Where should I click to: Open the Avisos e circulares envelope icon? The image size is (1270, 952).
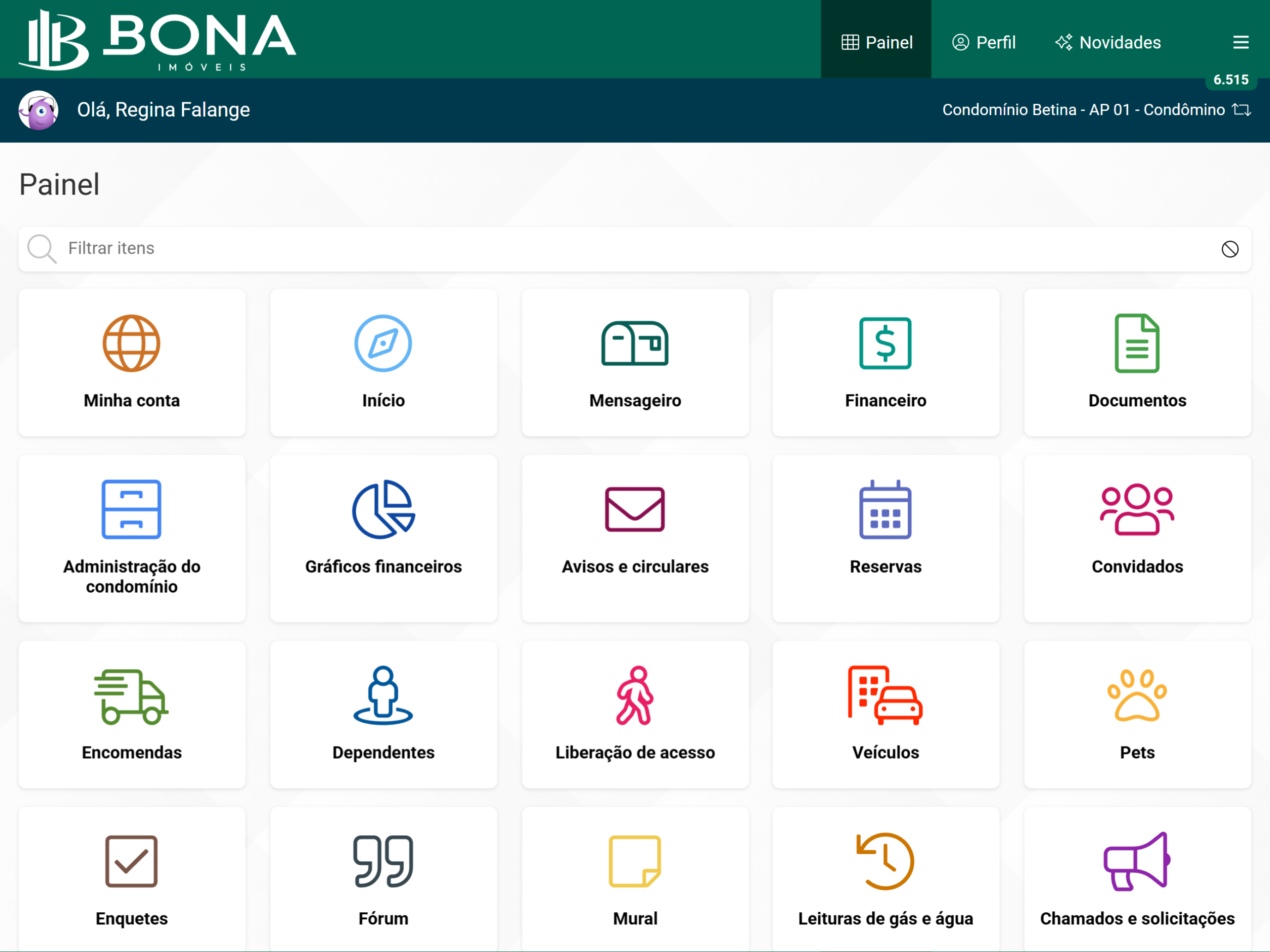635,509
